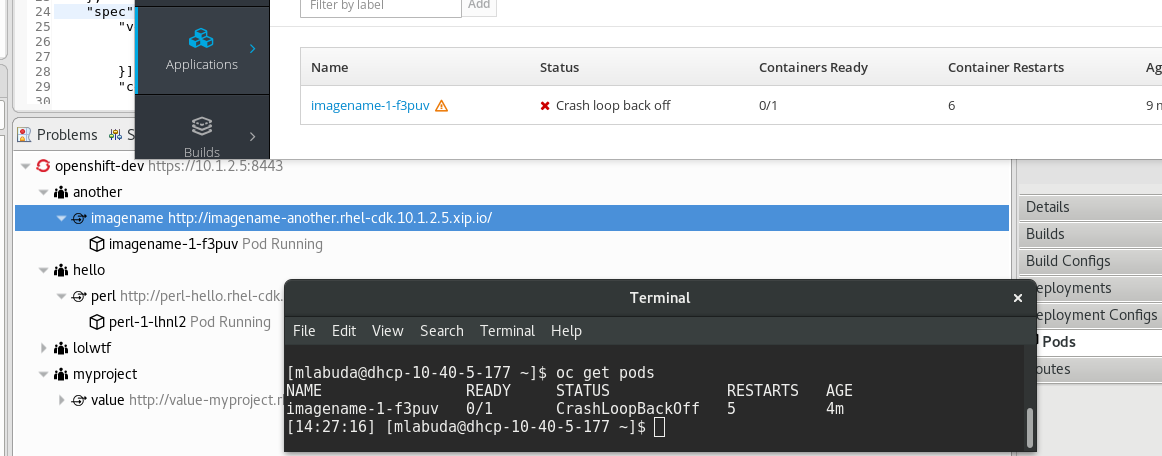The width and height of the screenshot is (1162, 456).
Task: Click the orange warning icon beside imagename-1-f3puv
Action: pos(441,105)
